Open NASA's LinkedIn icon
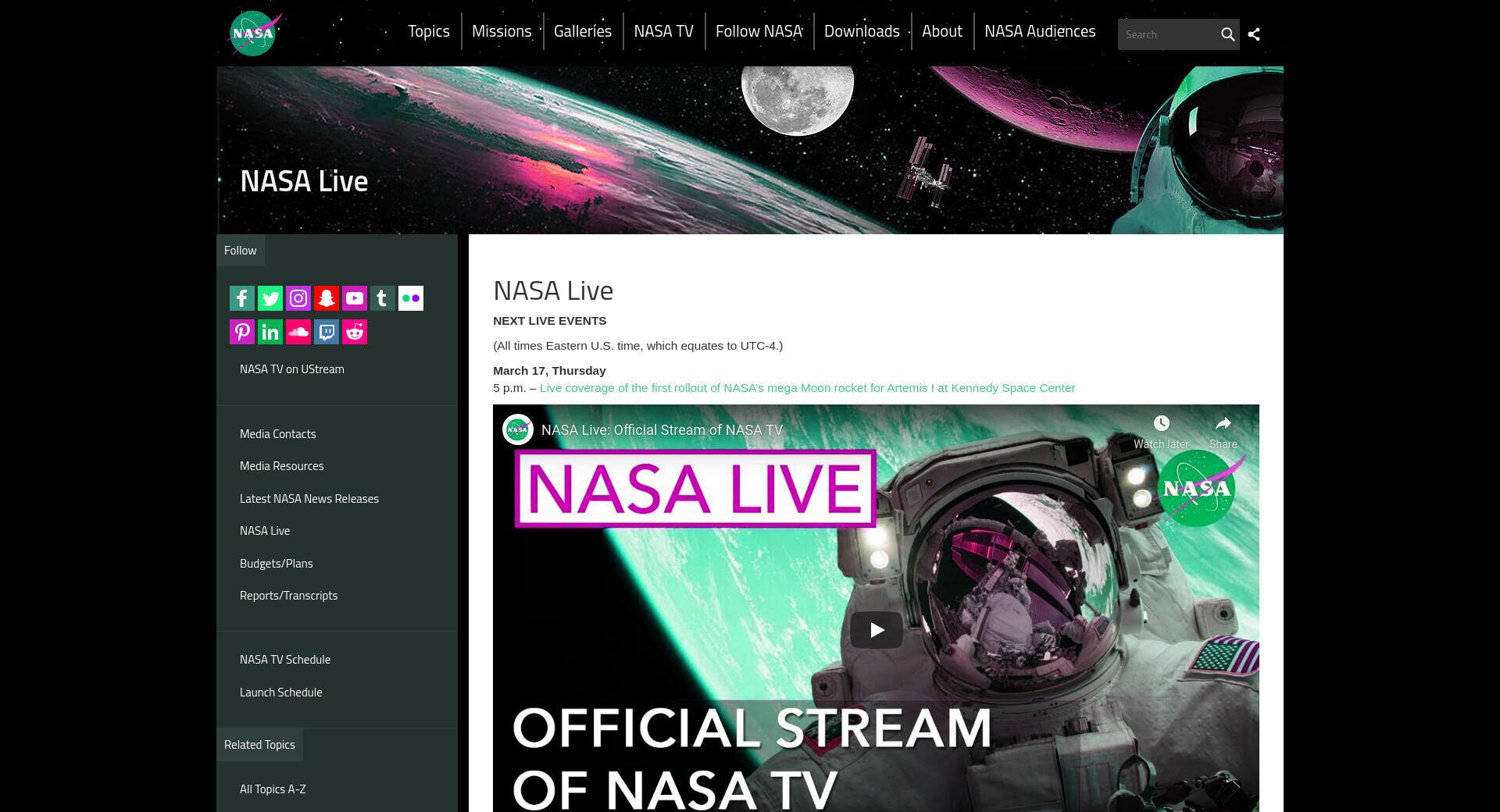 (270, 332)
